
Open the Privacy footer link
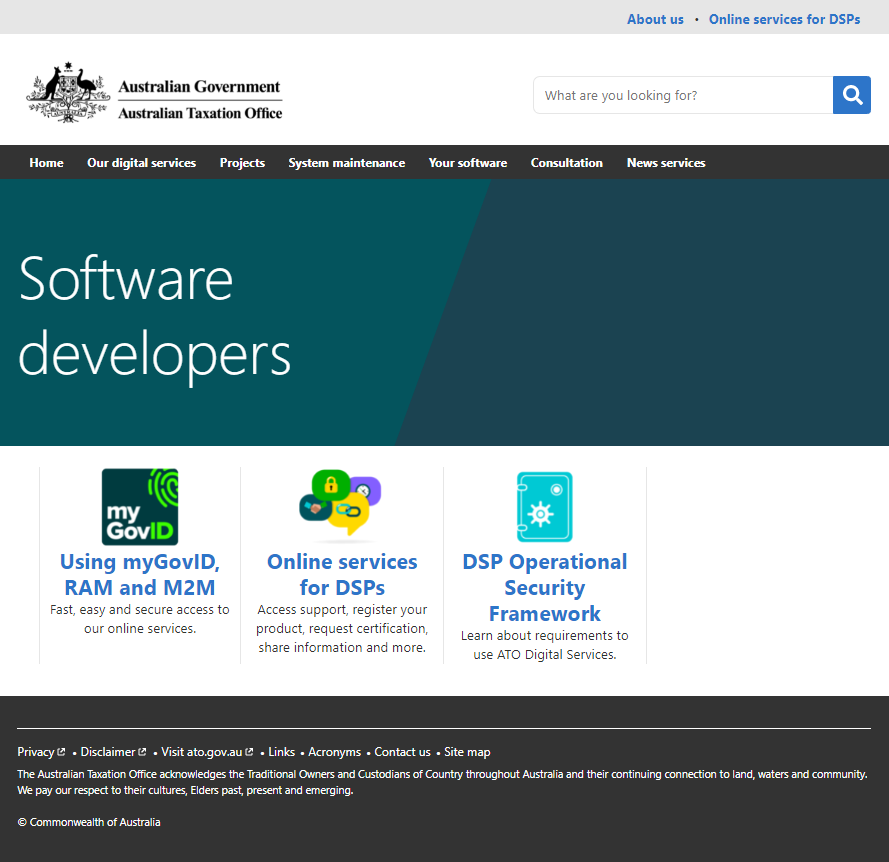click(36, 752)
